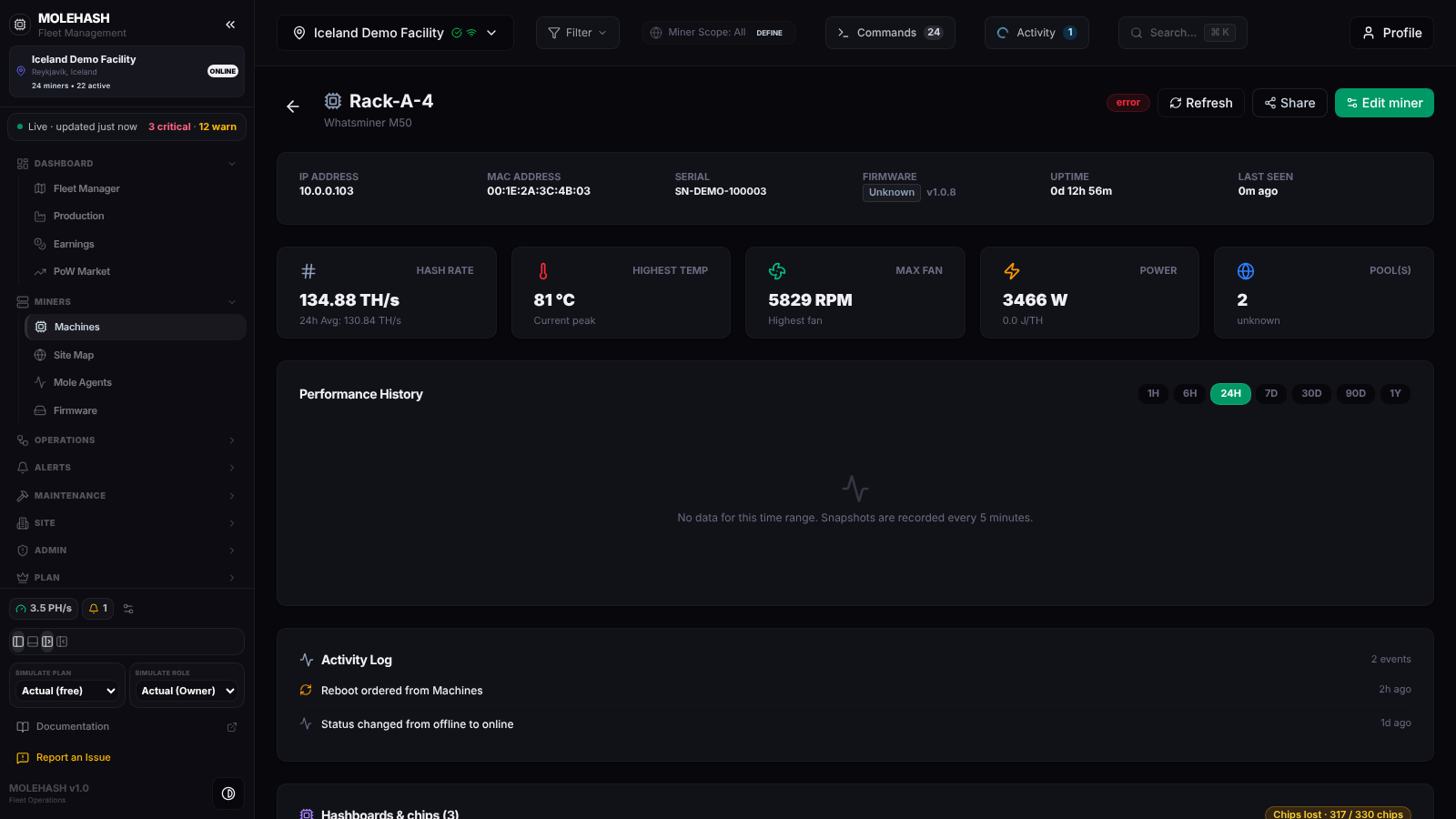Viewport: 1456px width, 819px height.
Task: Open Activity panel with spinner icon
Action: [1036, 33]
